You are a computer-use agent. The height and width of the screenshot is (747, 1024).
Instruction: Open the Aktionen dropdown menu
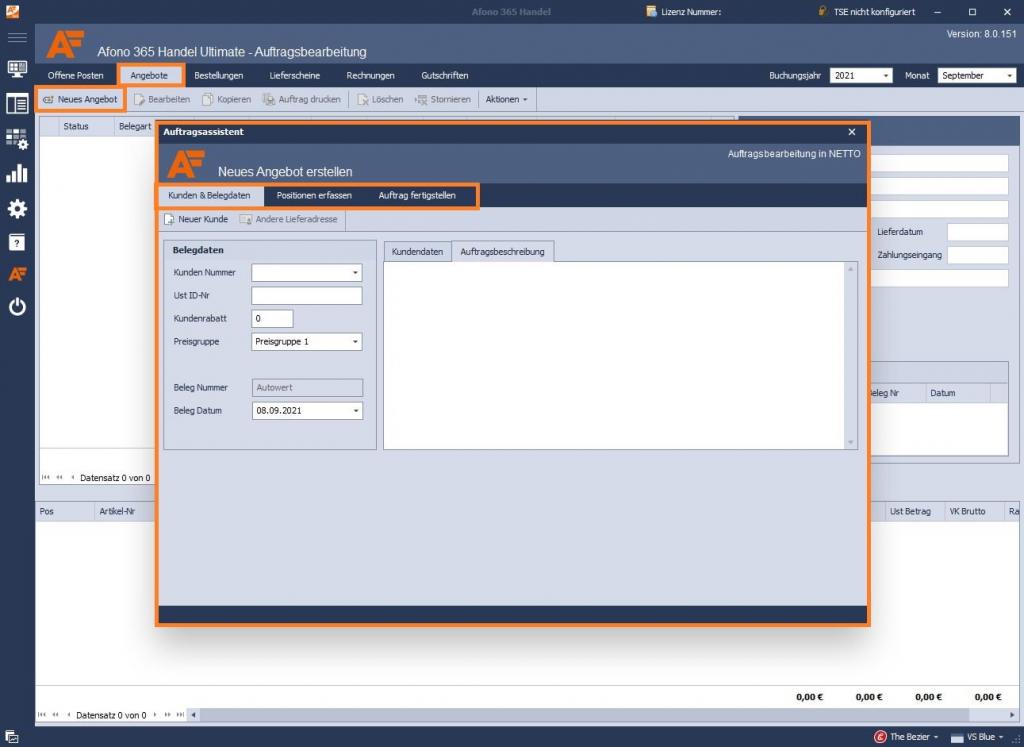[x=506, y=99]
